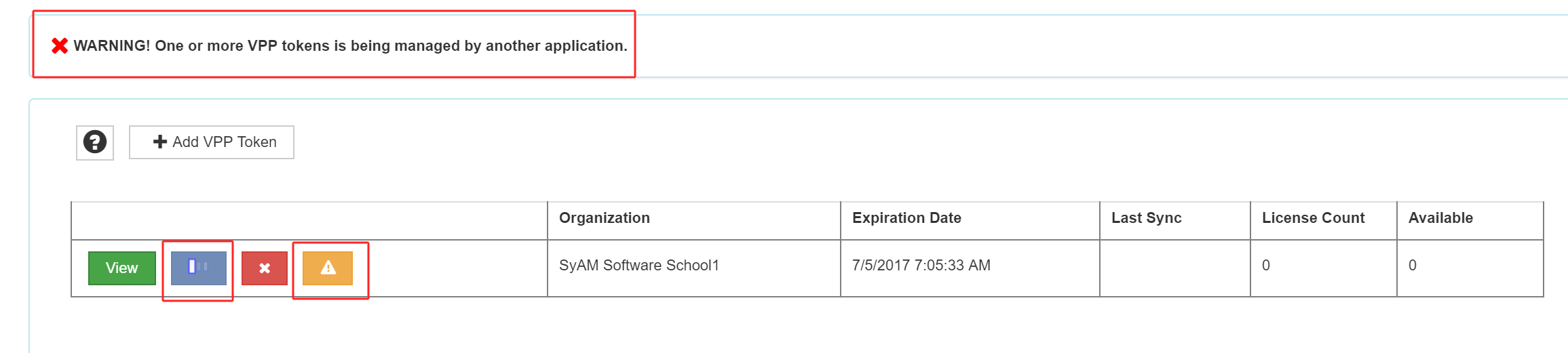
Task: Delete the token with red X button
Action: pyautogui.click(x=265, y=268)
